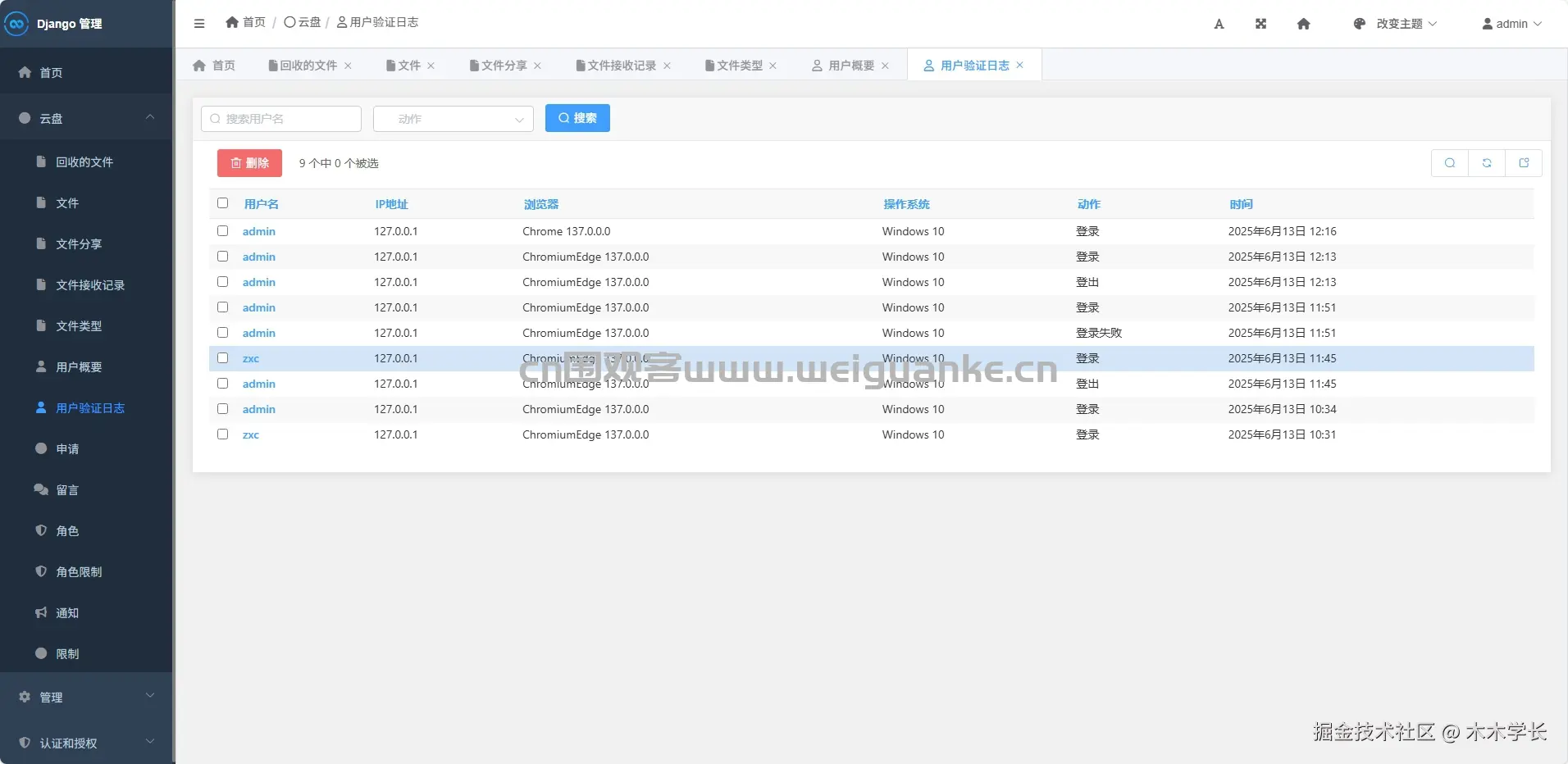Switch to the 用户概要 tab
Viewport: 1568px width, 764px height.
click(x=844, y=66)
